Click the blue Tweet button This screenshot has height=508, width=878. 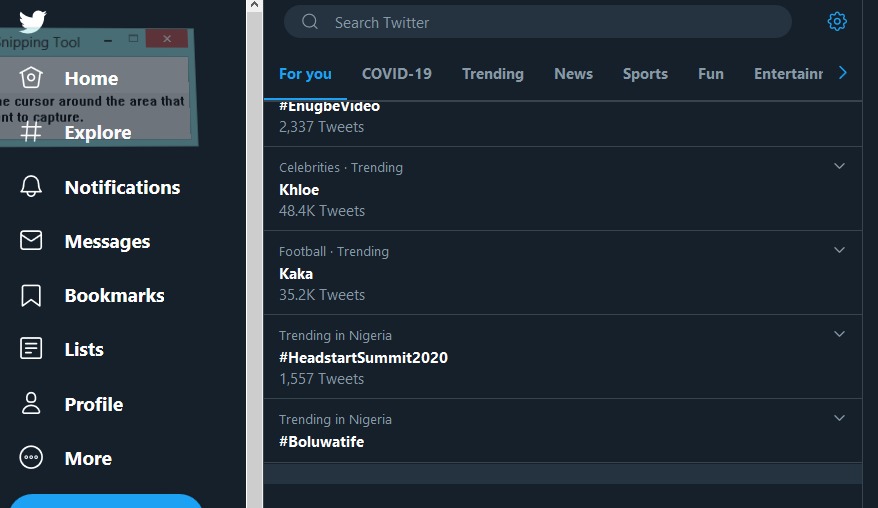(x=106, y=501)
